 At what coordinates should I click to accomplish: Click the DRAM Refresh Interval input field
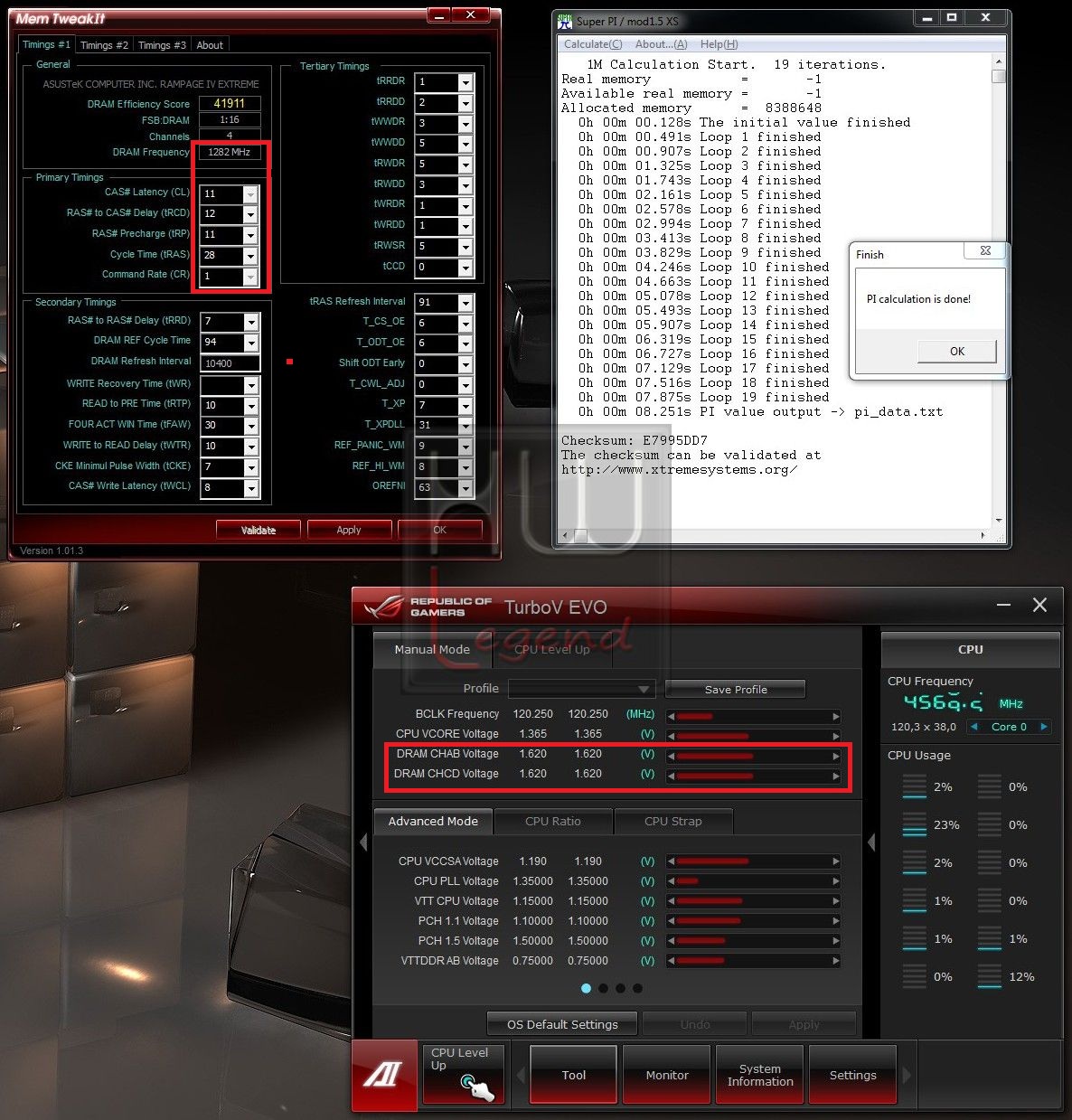click(x=230, y=363)
